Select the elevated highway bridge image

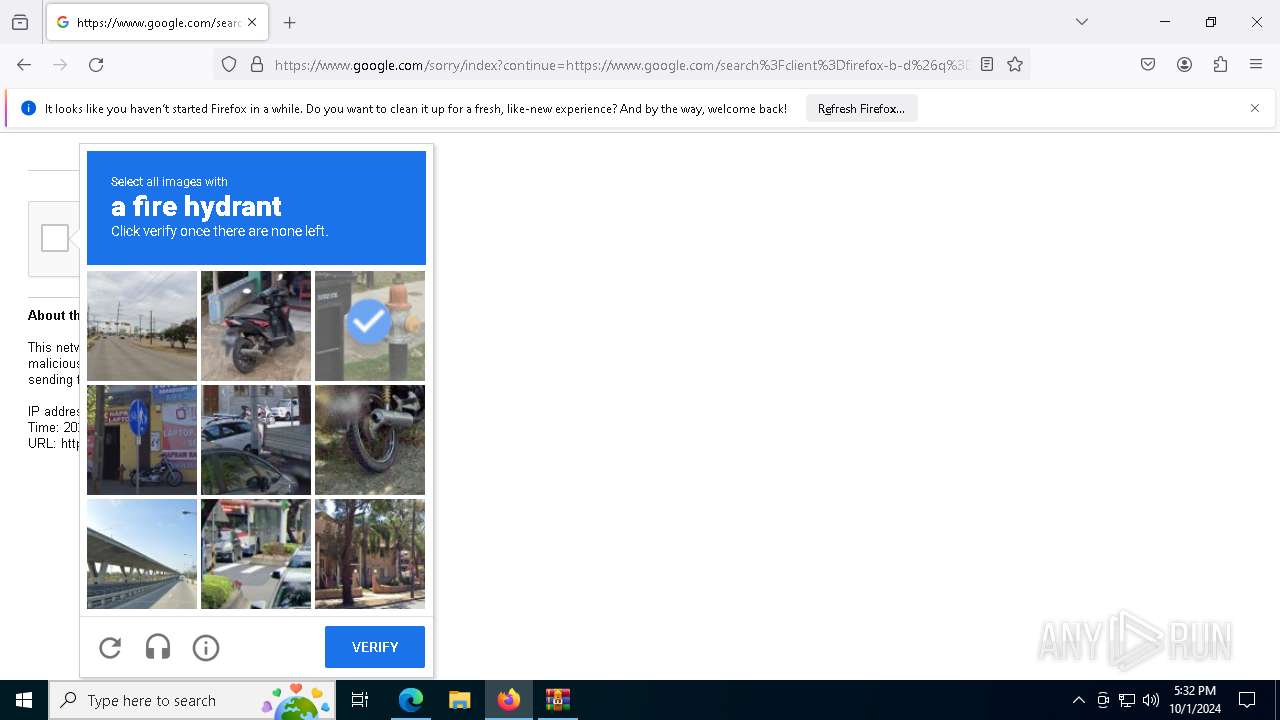pos(142,554)
